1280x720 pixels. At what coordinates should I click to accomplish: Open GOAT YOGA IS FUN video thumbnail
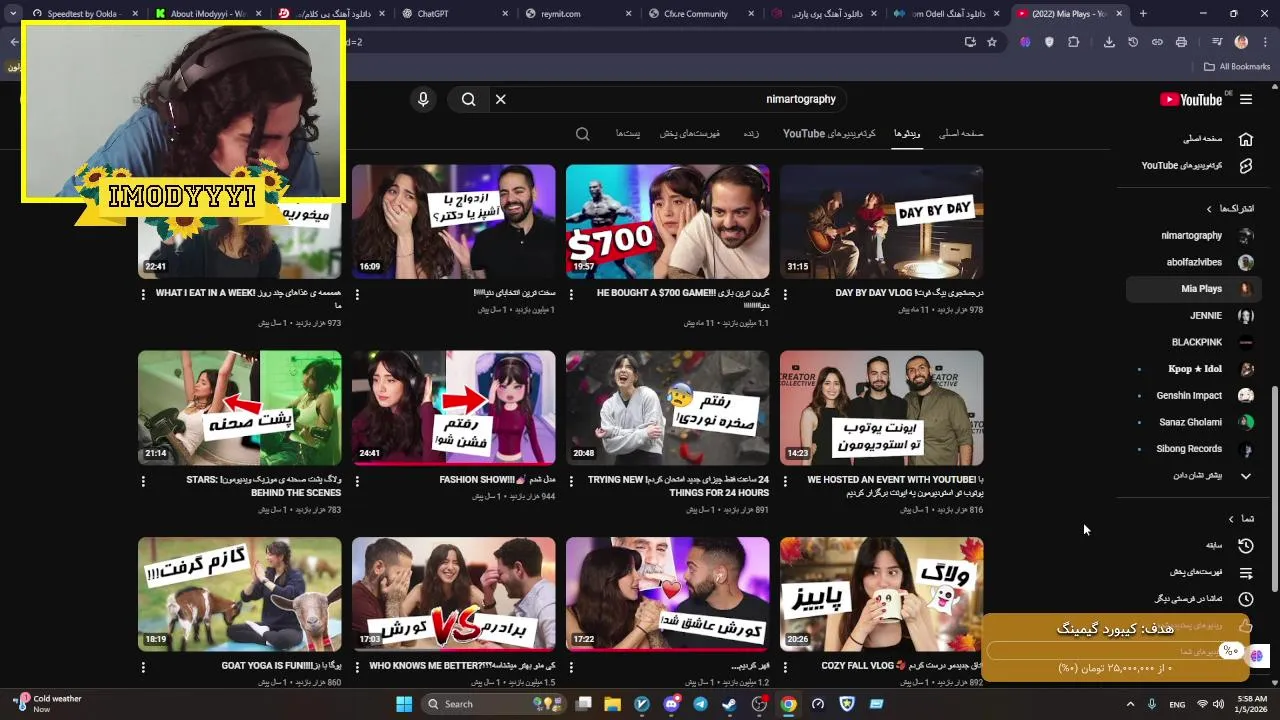coord(240,595)
